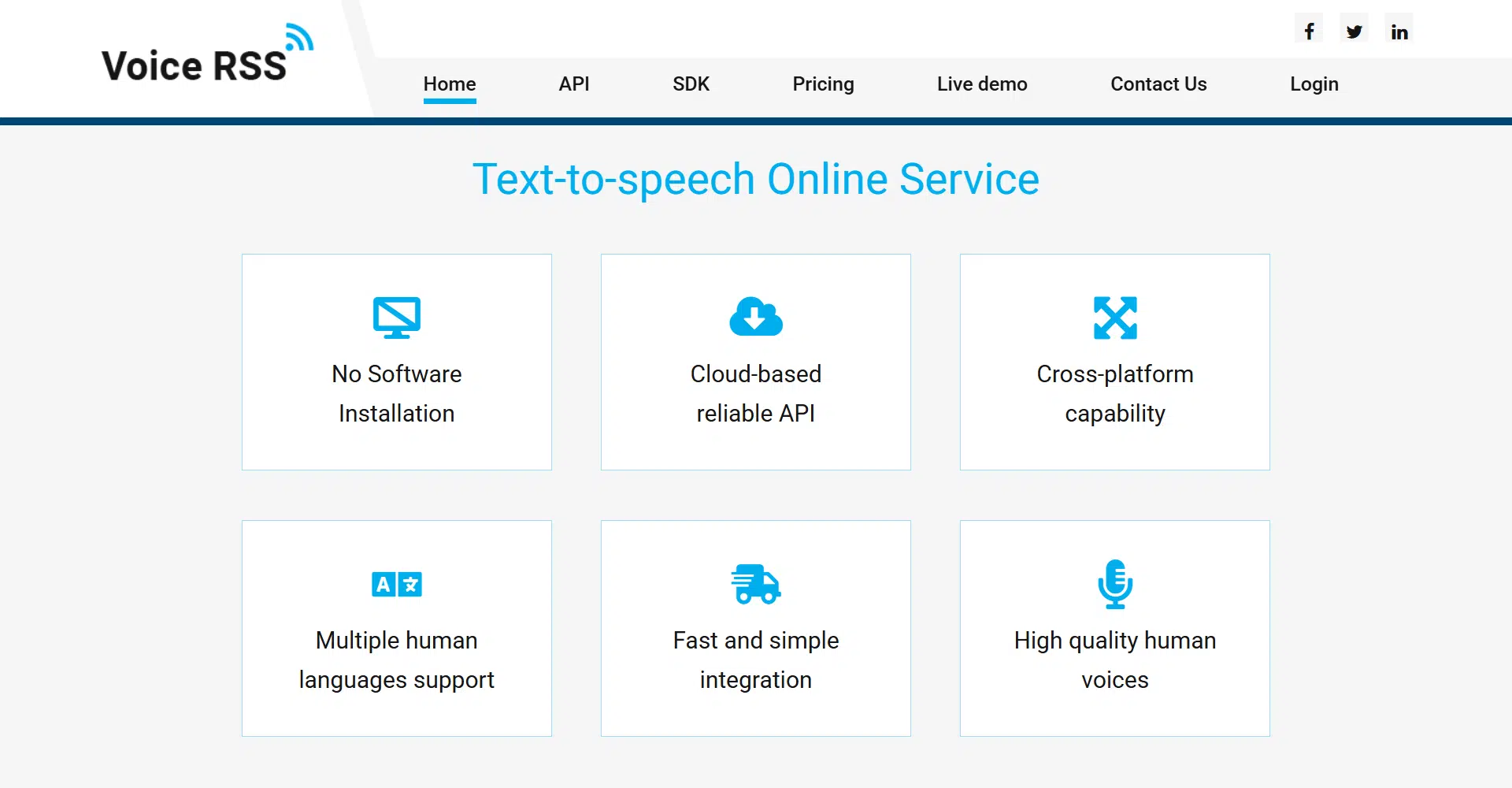Try the Live demo page
The image size is (1512, 788).
coord(982,84)
